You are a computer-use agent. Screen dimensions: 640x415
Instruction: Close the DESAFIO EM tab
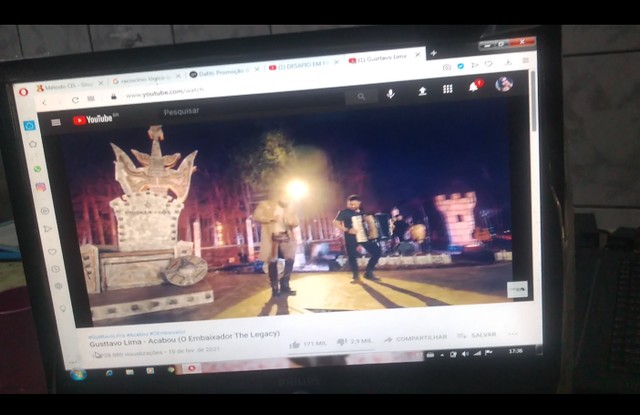coord(336,62)
